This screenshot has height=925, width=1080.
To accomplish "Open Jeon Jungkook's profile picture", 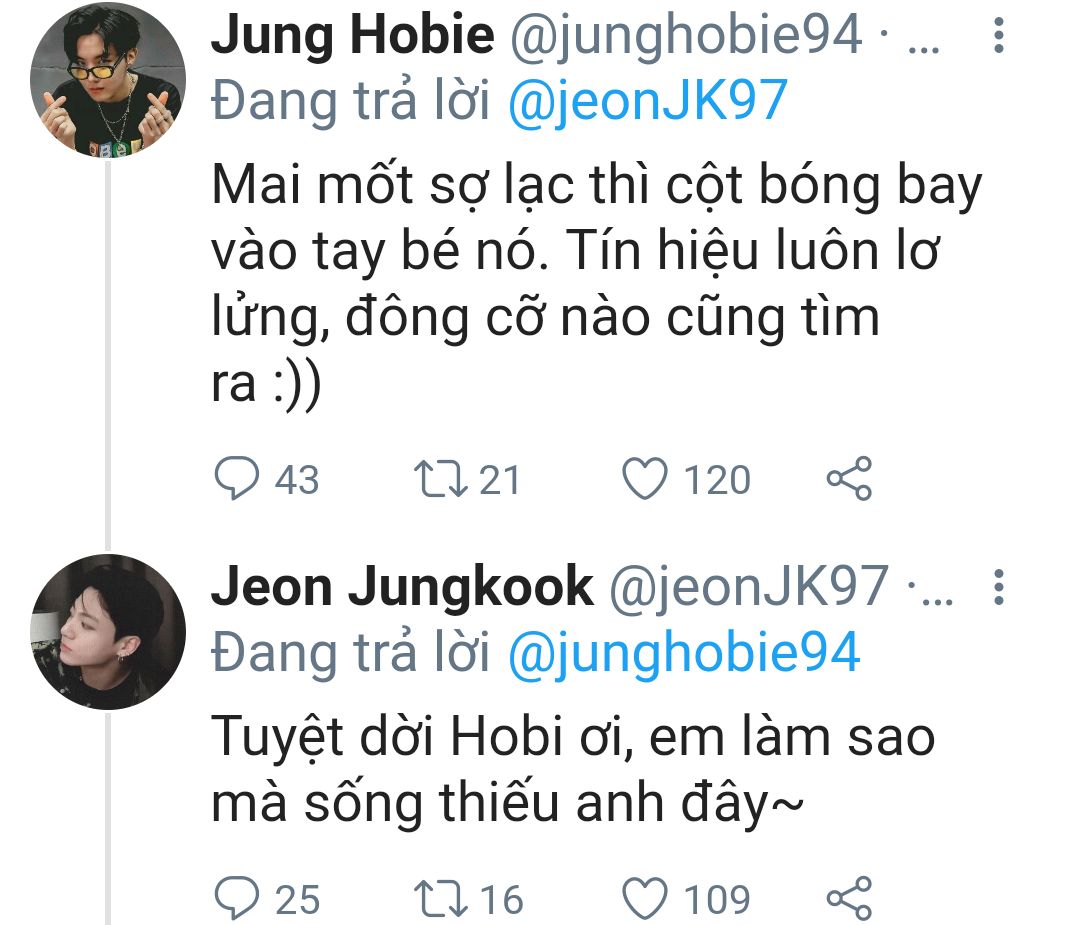I will [108, 632].
